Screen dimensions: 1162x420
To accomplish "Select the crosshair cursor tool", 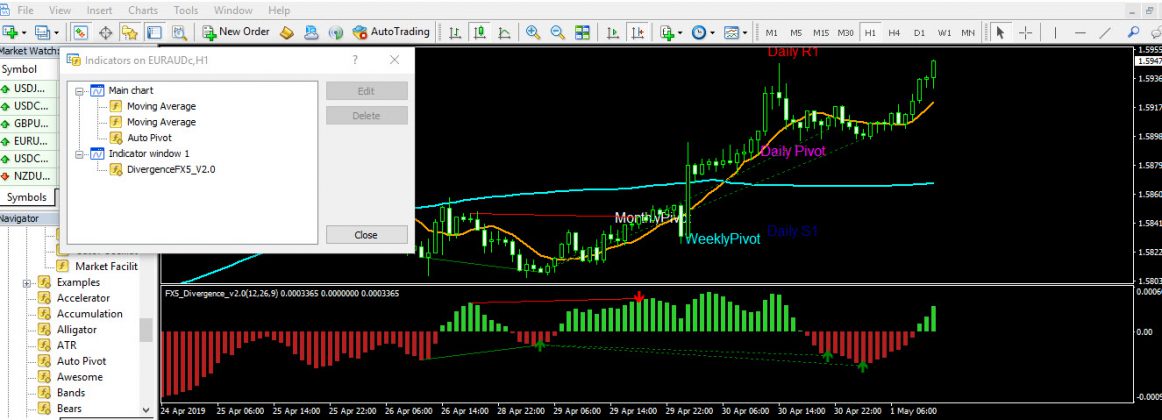I will click(1025, 32).
